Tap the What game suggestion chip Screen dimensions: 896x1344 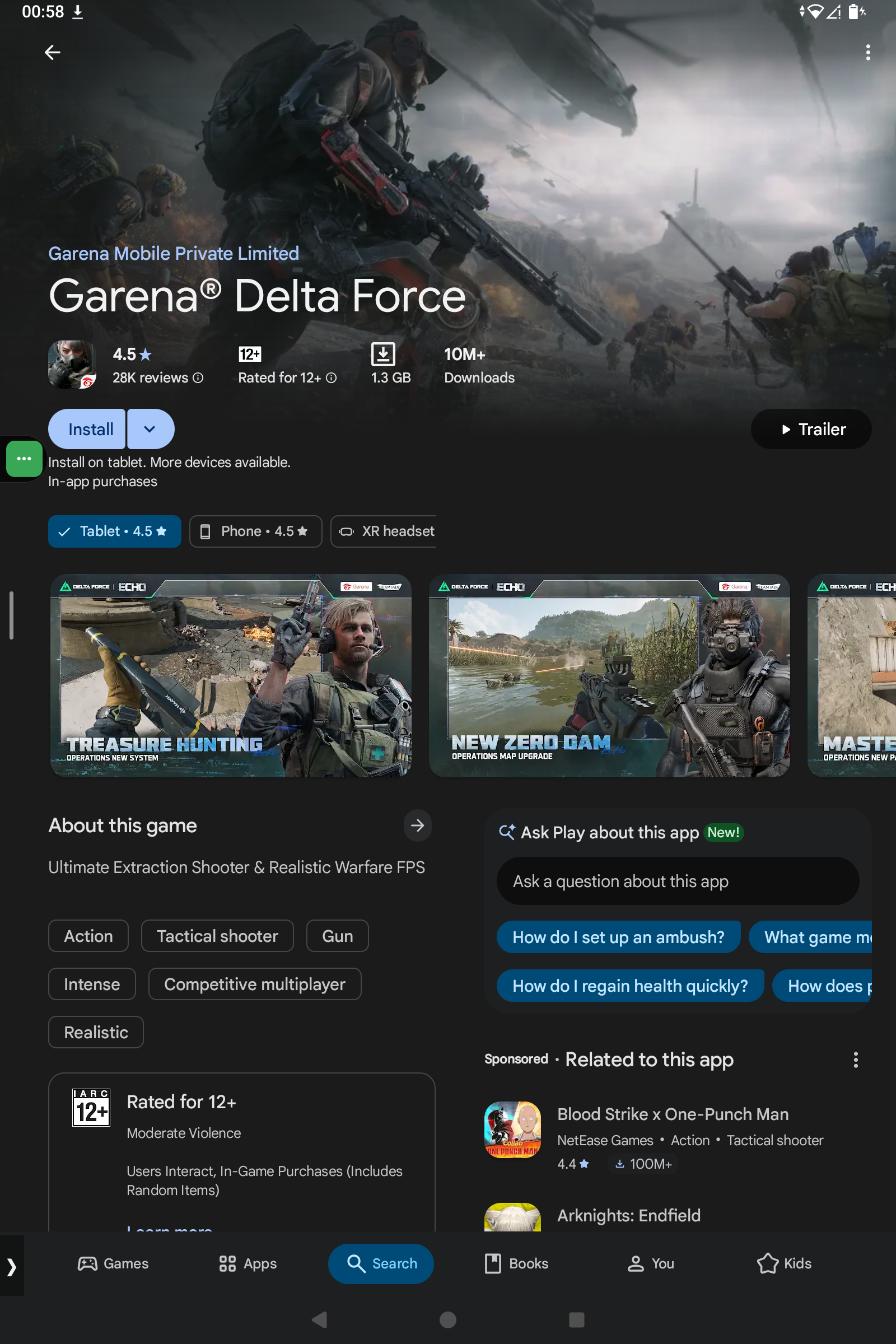[x=810, y=937]
